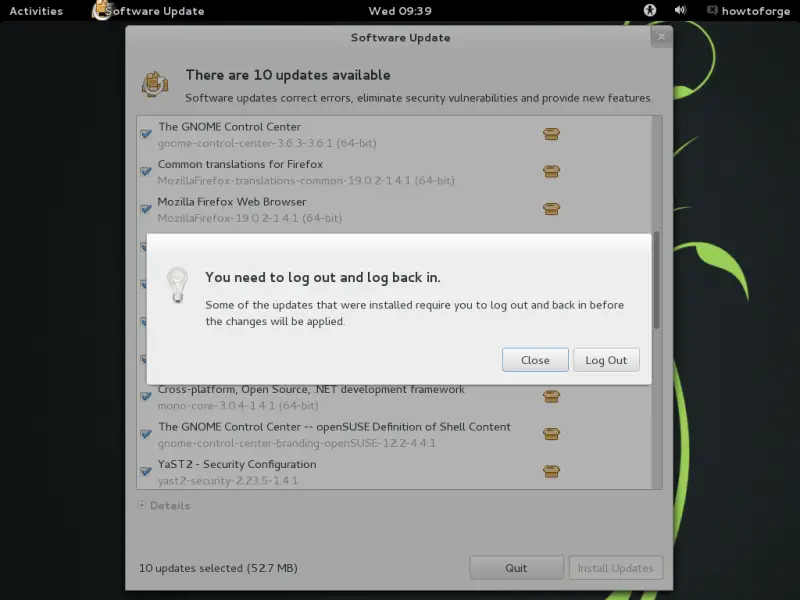Screen dimensions: 800x600
Task: Click package icon for openSUSE Shell Content row
Action: 551,434
